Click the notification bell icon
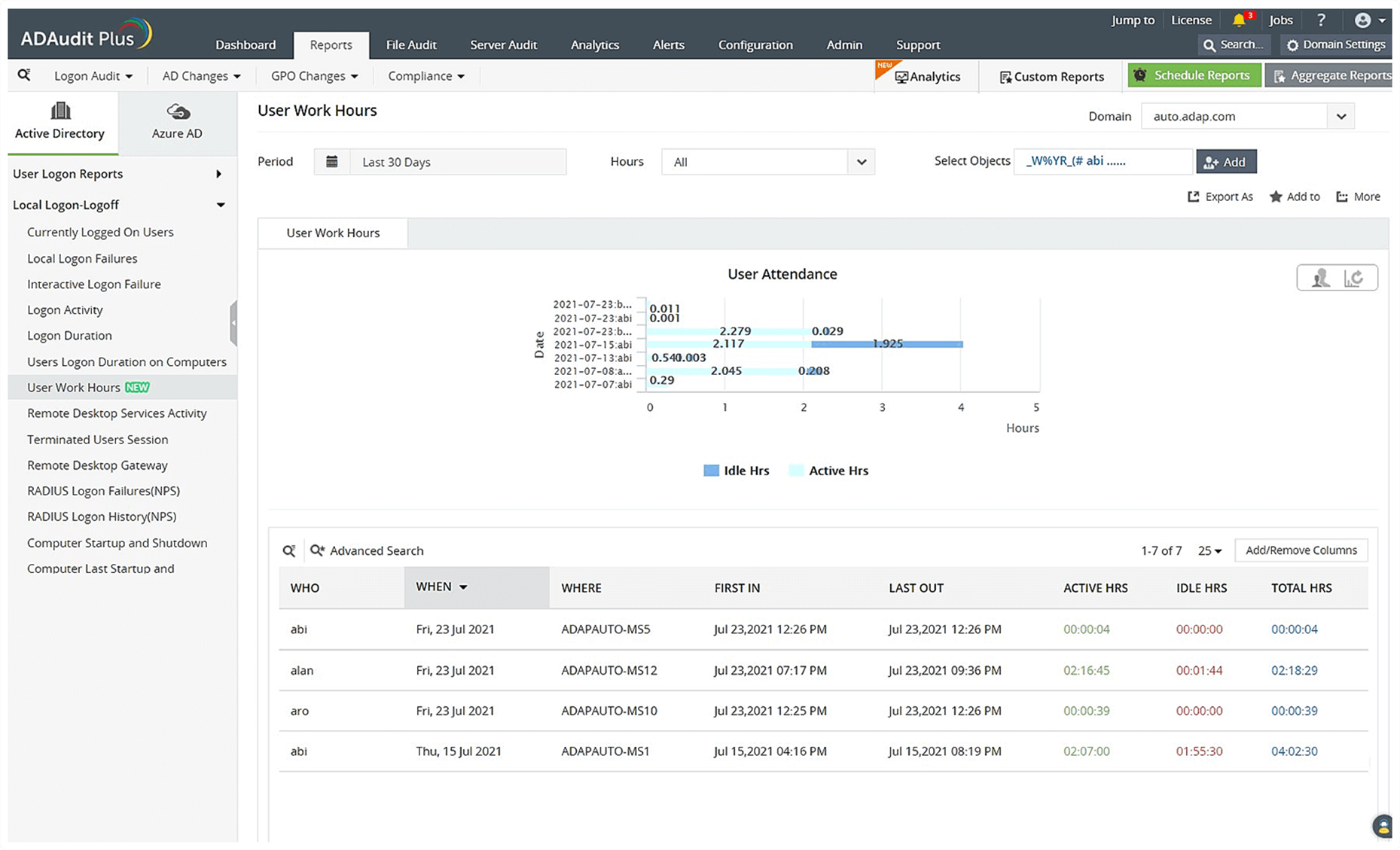Image resolution: width=1400 pixels, height=850 pixels. [x=1238, y=20]
